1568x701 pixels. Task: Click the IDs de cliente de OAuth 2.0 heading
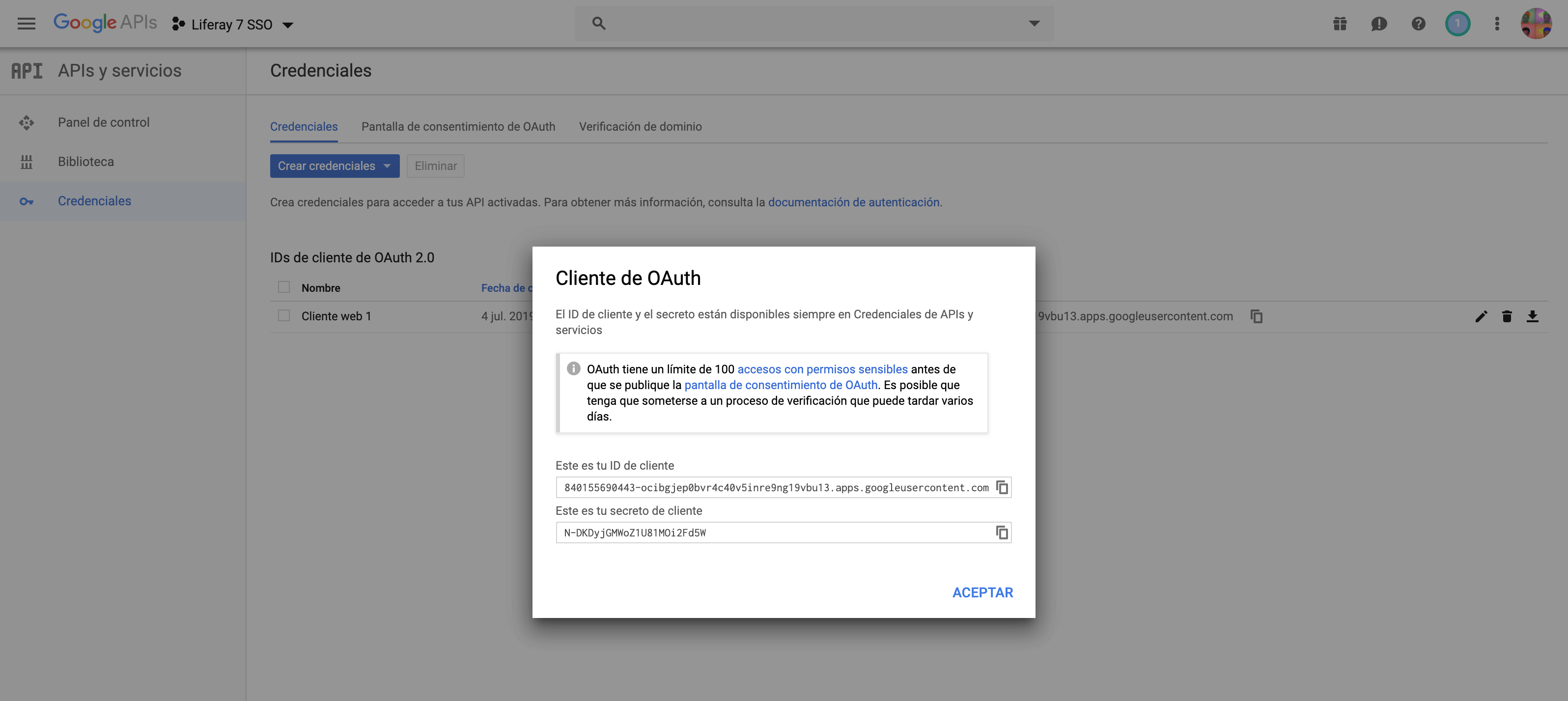coord(352,257)
